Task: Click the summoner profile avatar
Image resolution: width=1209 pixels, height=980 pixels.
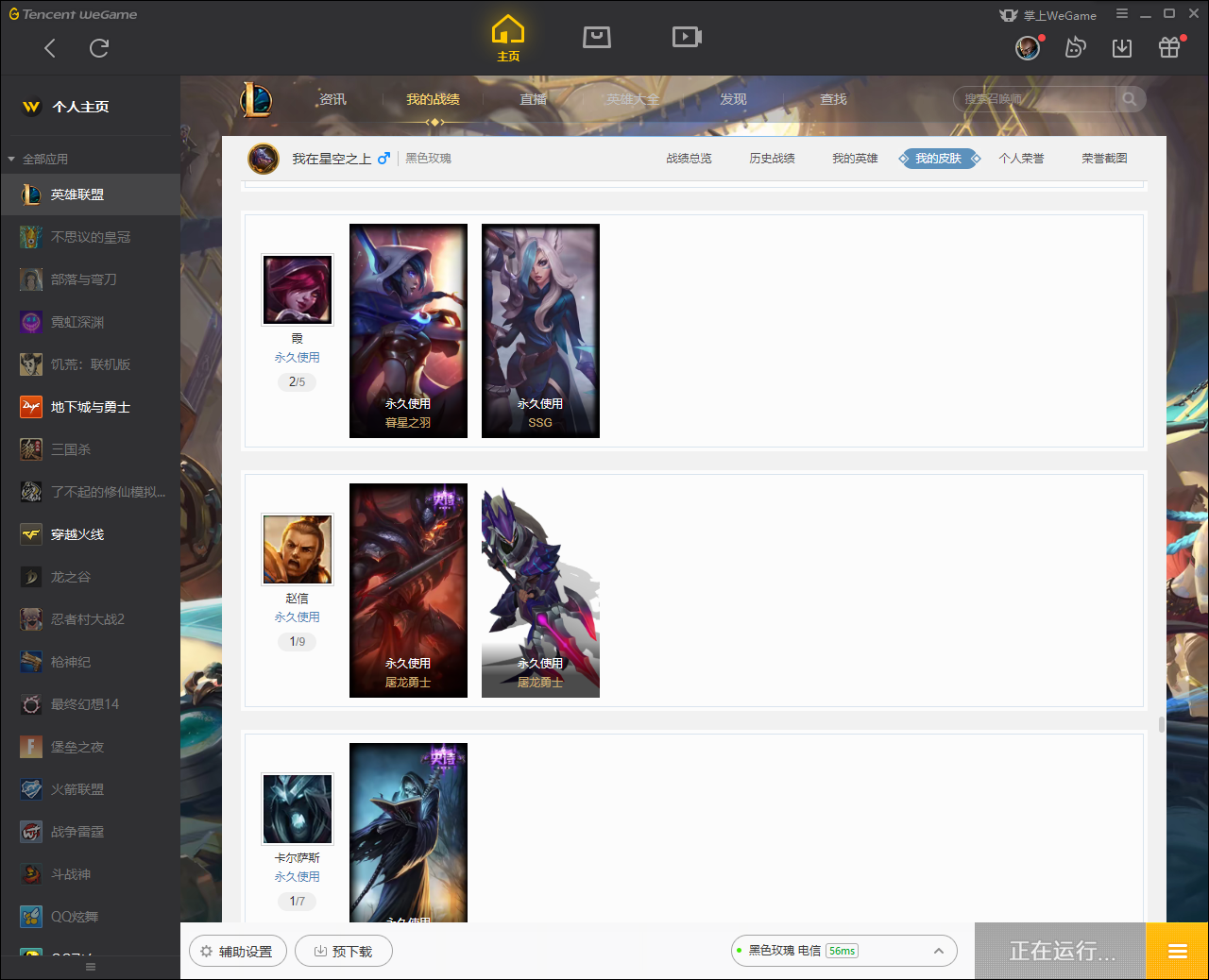Action: click(264, 159)
